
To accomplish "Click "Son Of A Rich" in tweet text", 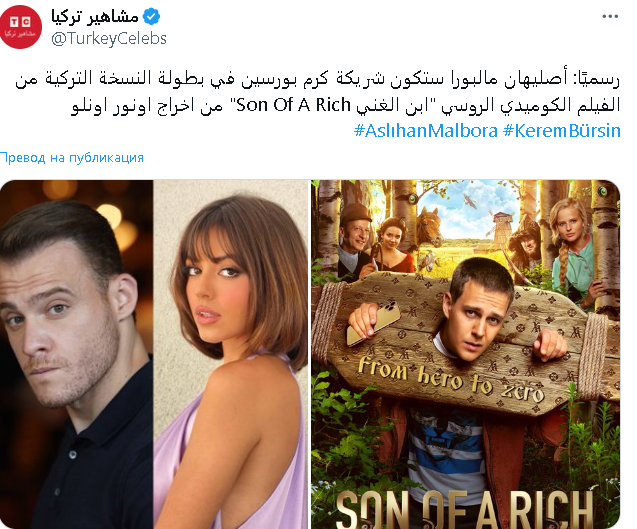I will [x=293, y=105].
